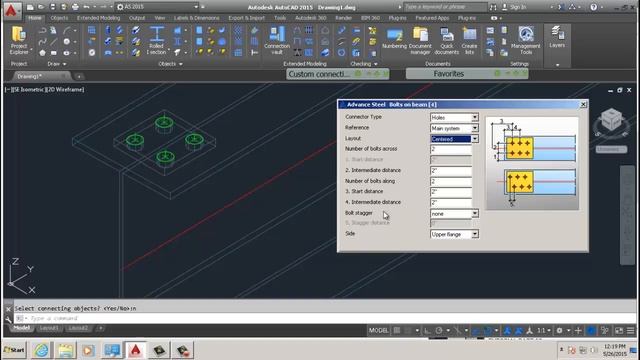
Task: Select the Rolled I section tool
Action: 156,41
